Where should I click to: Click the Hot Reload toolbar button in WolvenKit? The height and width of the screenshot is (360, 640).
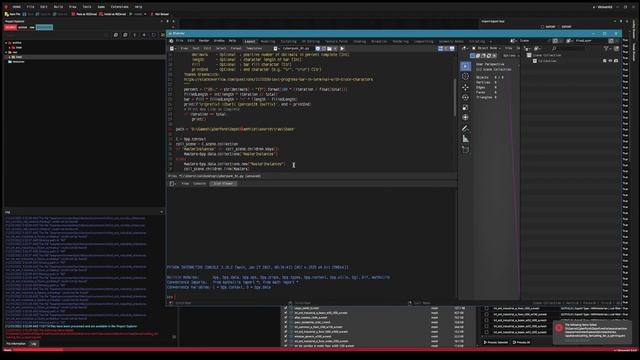pyautogui.click(x=160, y=14)
